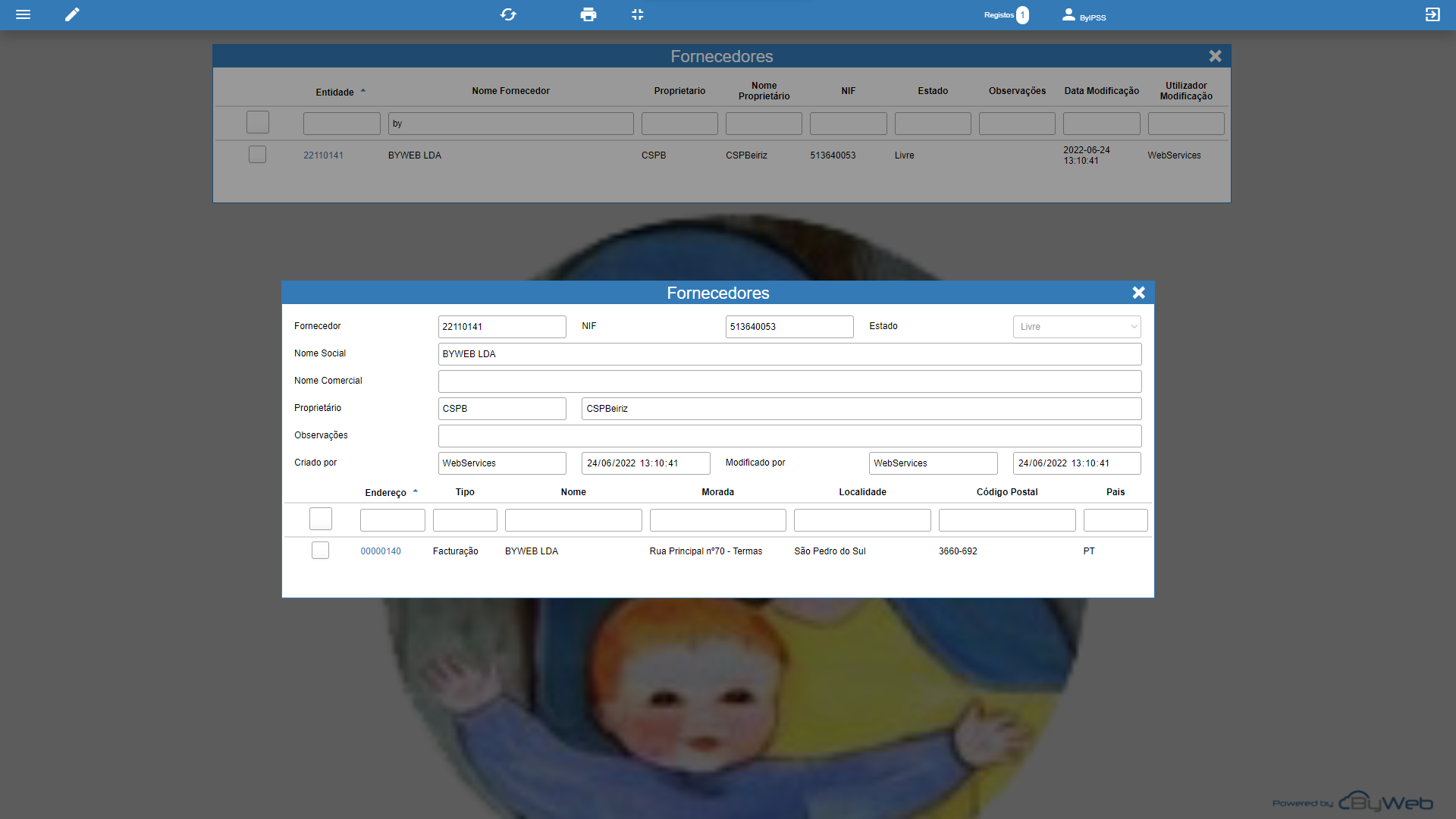Image resolution: width=1456 pixels, height=819 pixels.
Task: Click the pencil edit icon
Action: (72, 14)
